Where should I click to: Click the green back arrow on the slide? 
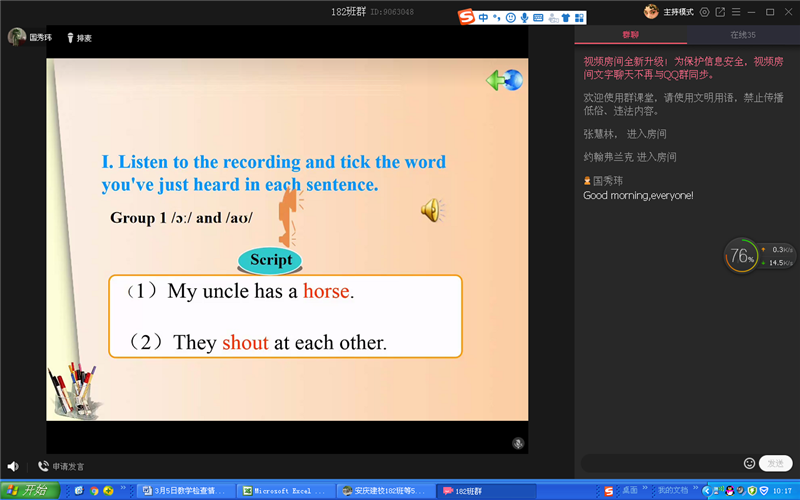pyautogui.click(x=504, y=80)
